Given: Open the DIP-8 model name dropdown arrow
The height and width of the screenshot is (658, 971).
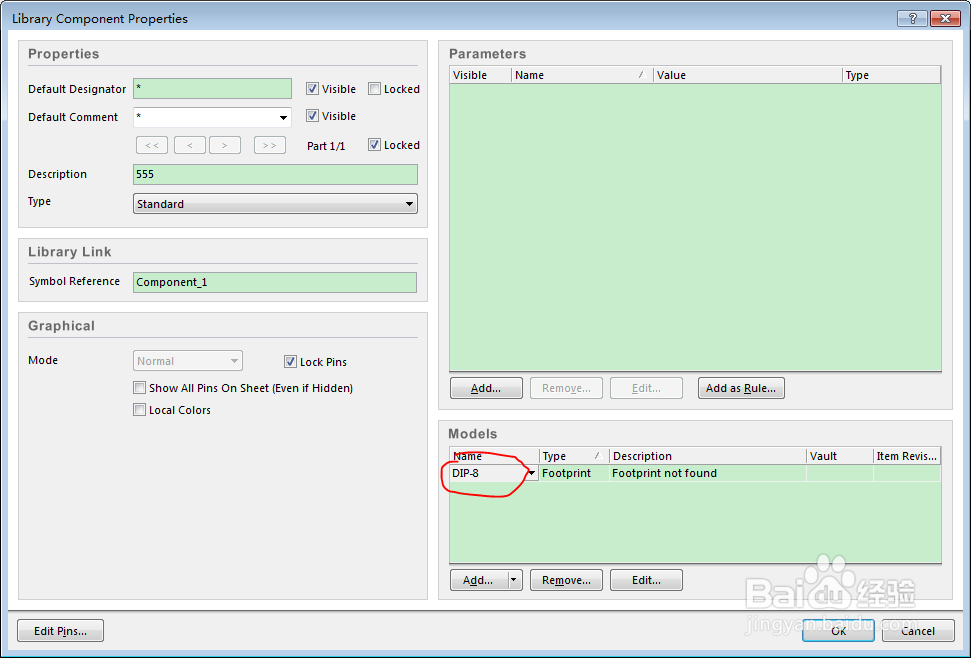Looking at the screenshot, I should (531, 473).
